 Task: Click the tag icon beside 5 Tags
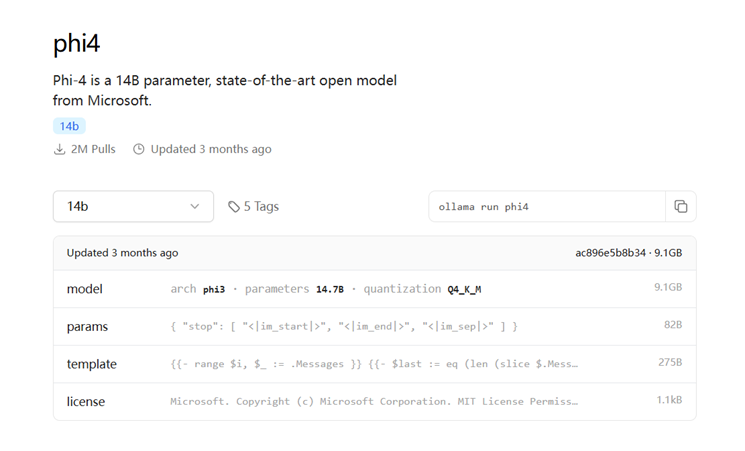click(x=234, y=207)
